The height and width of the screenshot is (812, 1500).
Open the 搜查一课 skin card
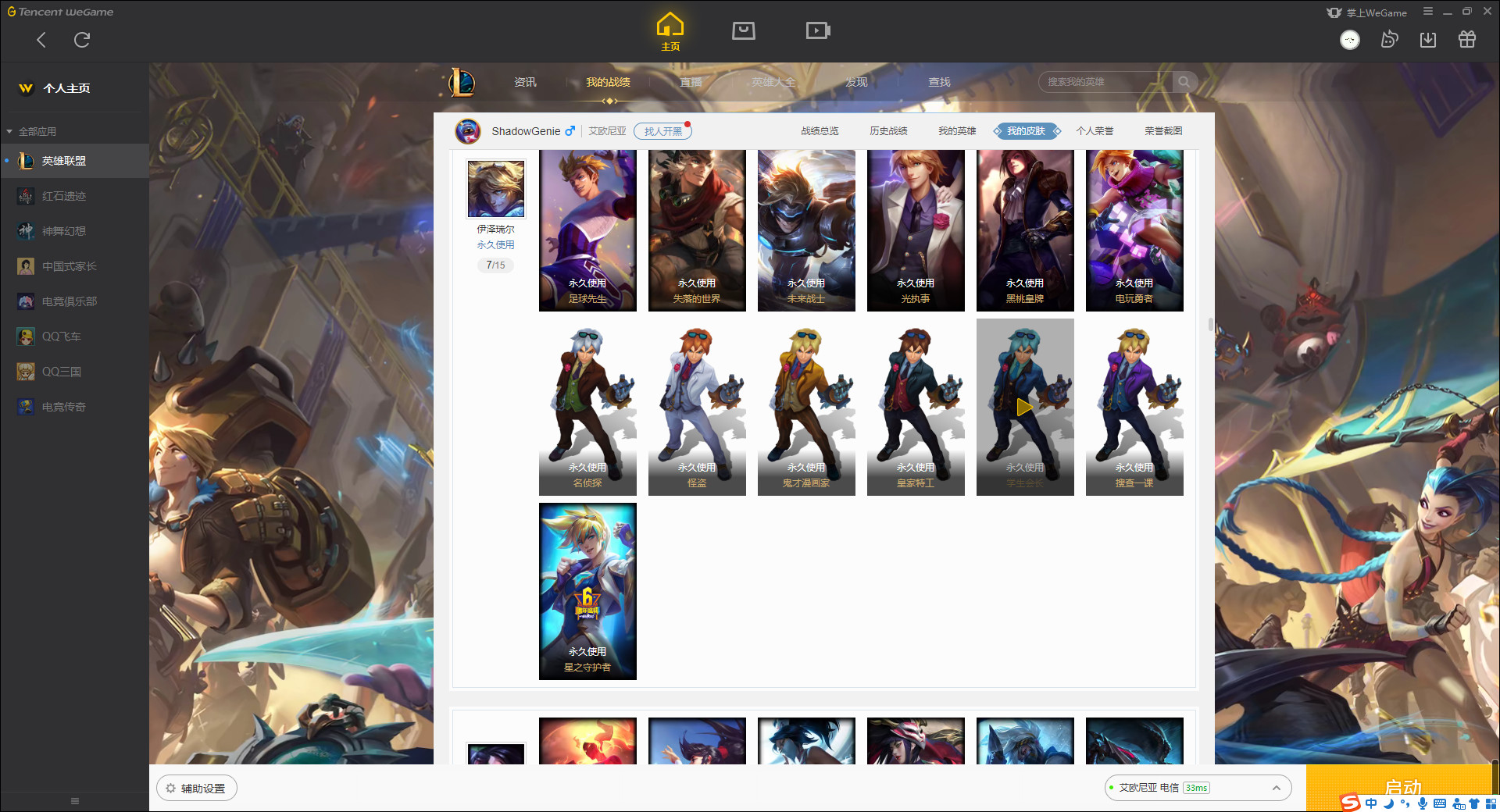[x=1134, y=407]
